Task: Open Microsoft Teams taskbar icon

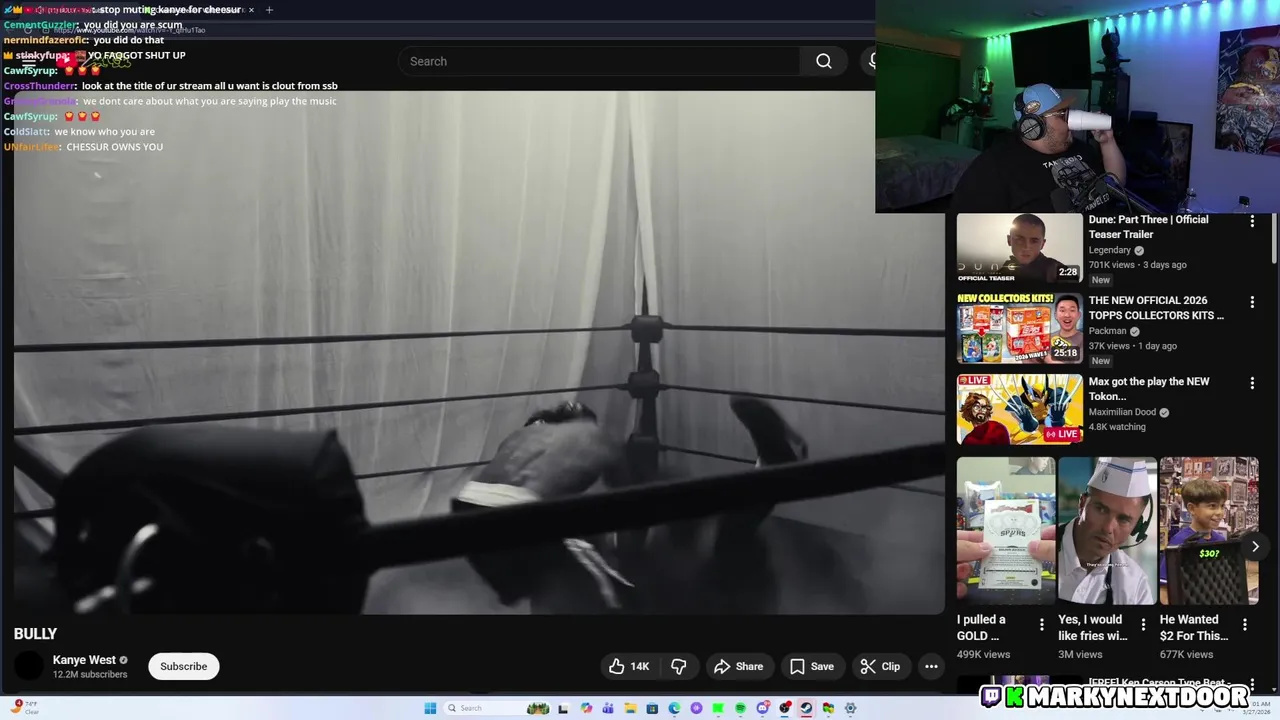Action: [x=608, y=708]
